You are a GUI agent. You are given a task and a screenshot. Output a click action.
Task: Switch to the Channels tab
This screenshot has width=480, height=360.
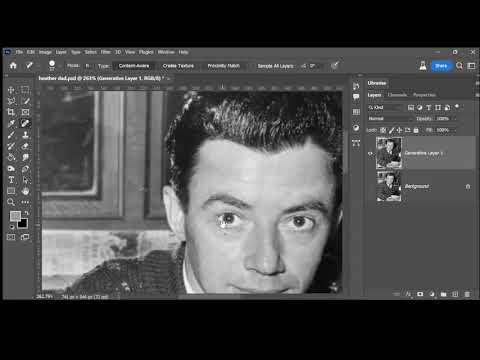[x=397, y=95]
